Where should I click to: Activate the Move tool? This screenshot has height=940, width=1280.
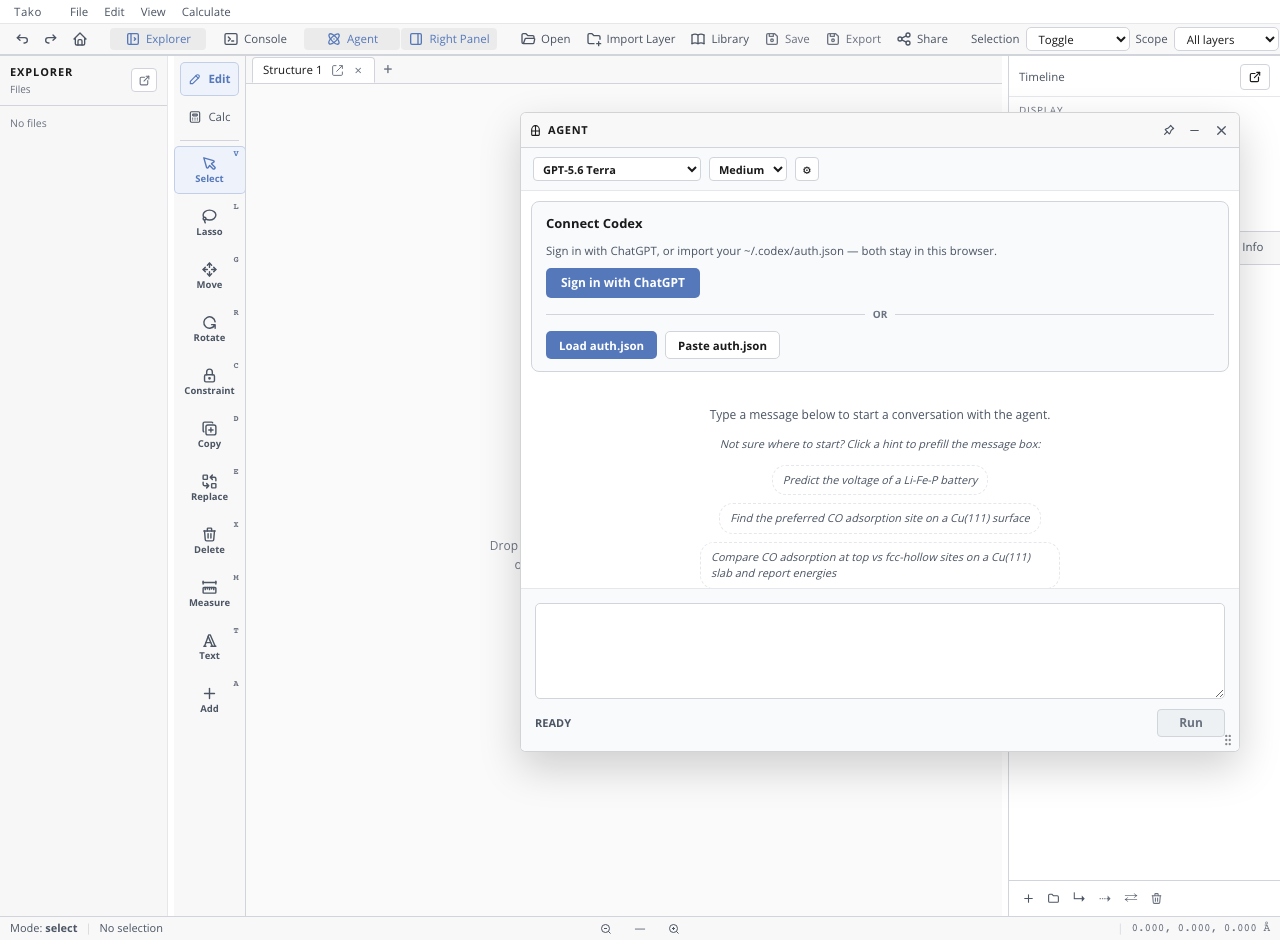[209, 275]
